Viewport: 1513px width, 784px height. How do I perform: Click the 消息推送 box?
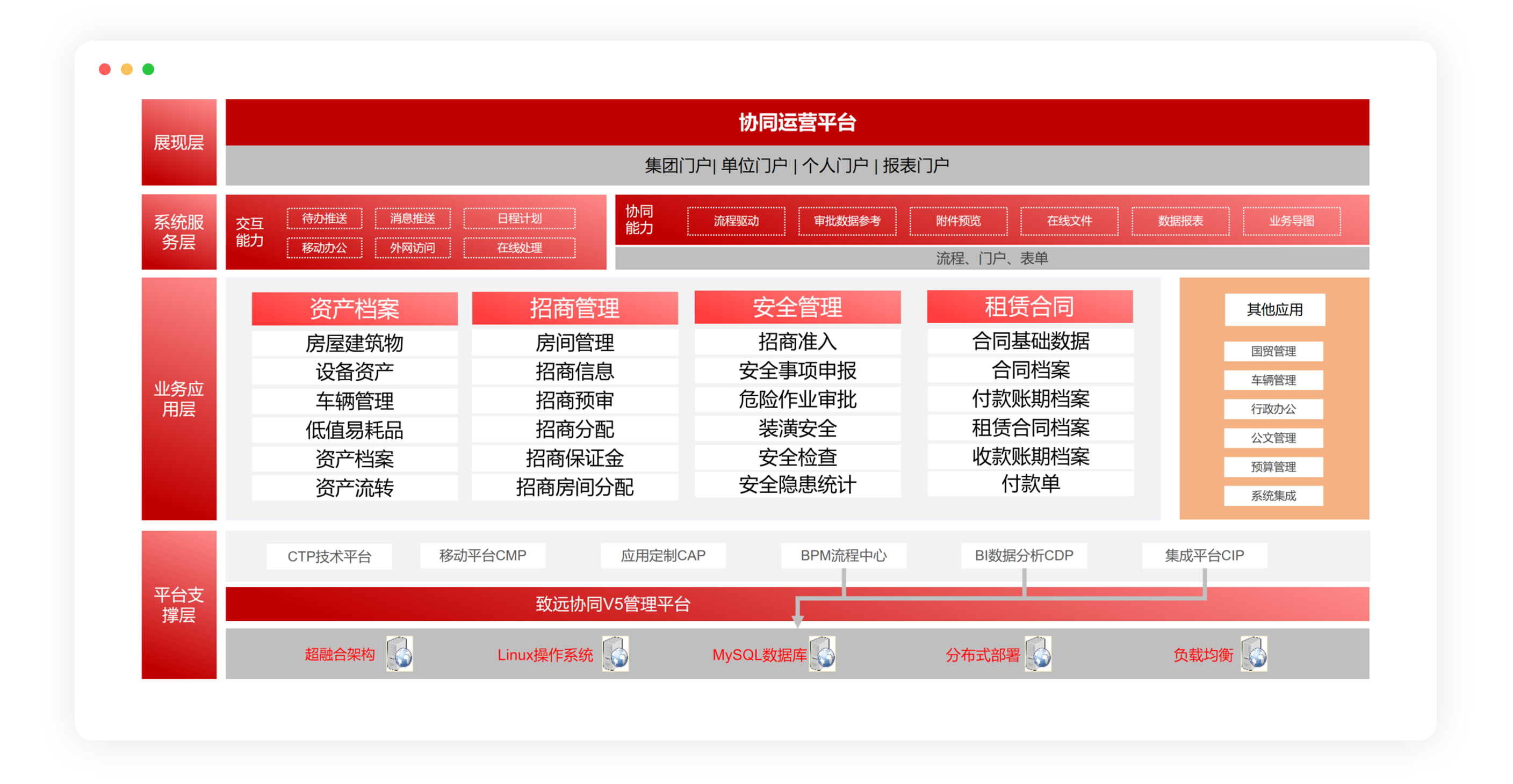point(413,219)
